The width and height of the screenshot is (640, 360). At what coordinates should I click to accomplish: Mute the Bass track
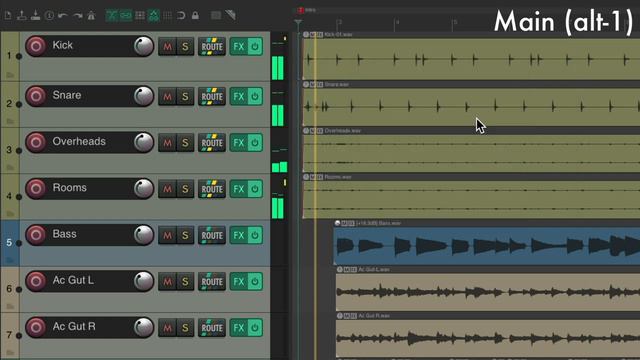click(x=167, y=235)
